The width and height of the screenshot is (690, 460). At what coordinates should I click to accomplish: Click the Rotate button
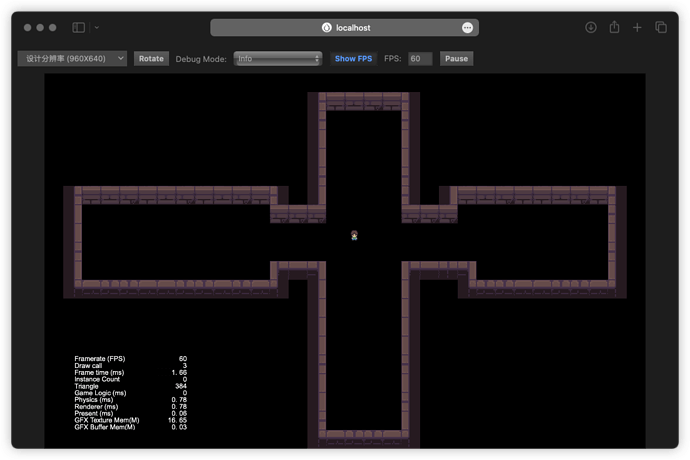click(x=151, y=59)
